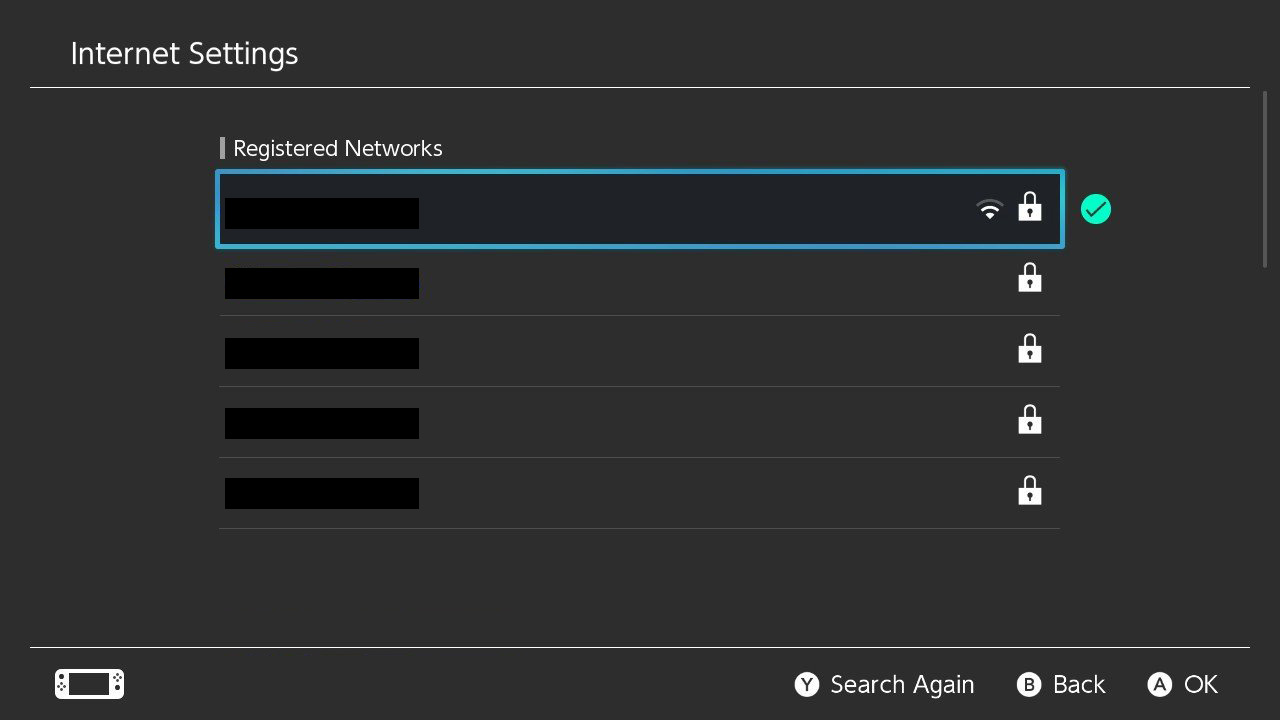Select the fourth registered network's redacted name
This screenshot has height=720, width=1280.
pos(322,423)
